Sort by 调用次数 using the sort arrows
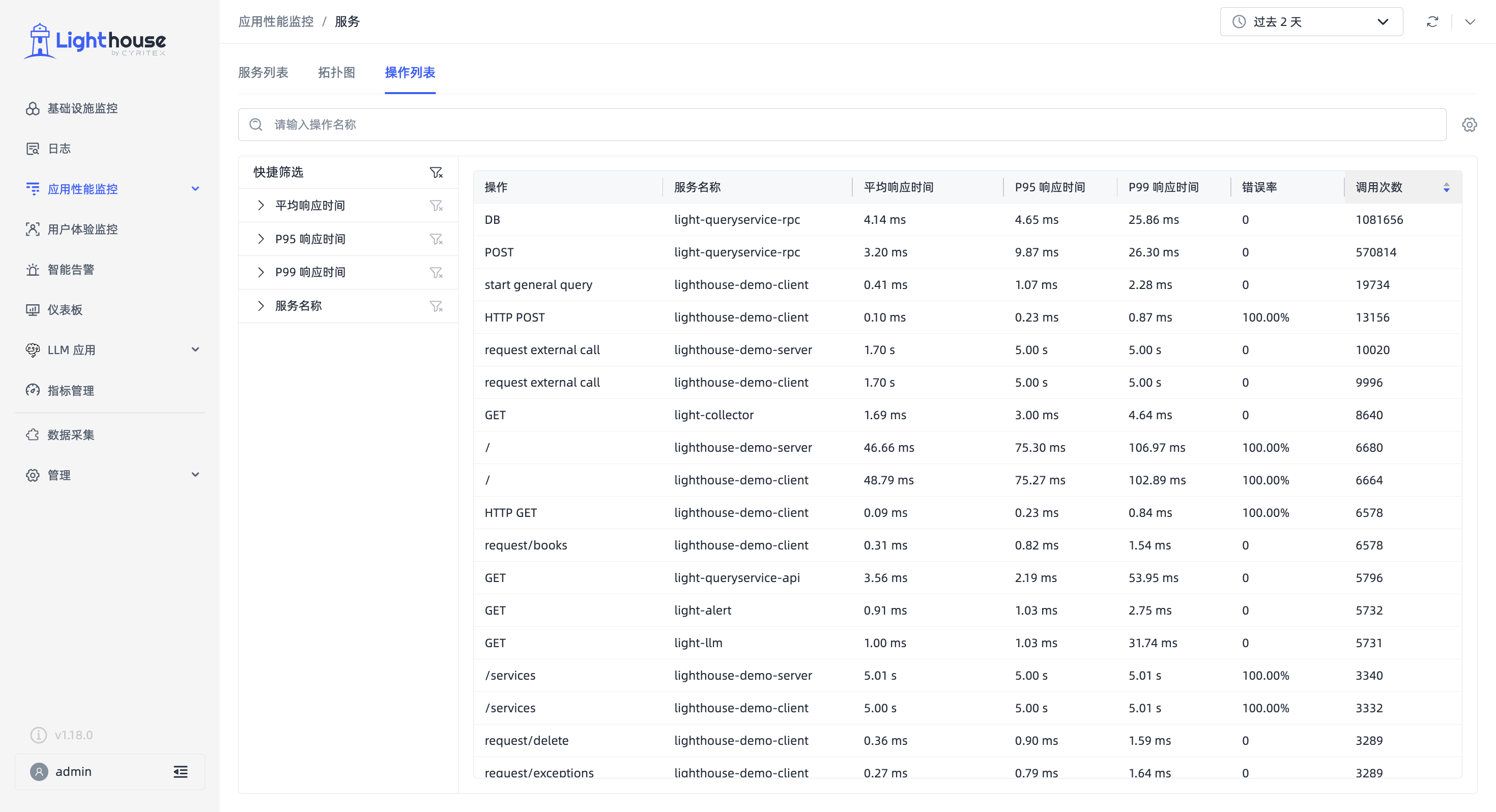1496x812 pixels. (1447, 188)
